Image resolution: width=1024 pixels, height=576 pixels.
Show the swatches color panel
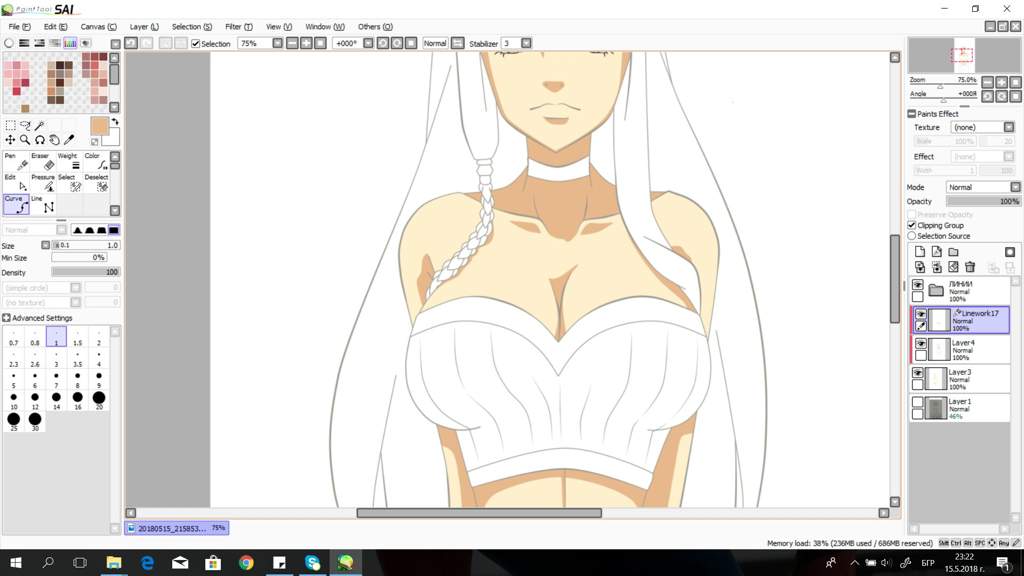[70, 43]
